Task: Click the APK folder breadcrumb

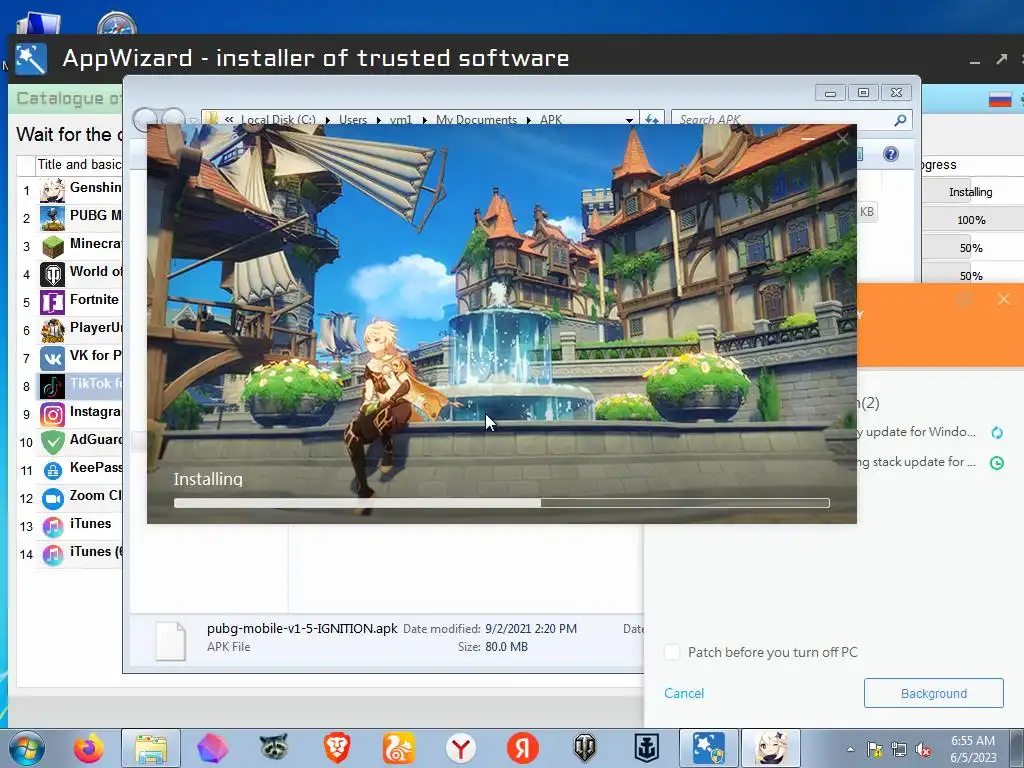Action: [x=551, y=120]
